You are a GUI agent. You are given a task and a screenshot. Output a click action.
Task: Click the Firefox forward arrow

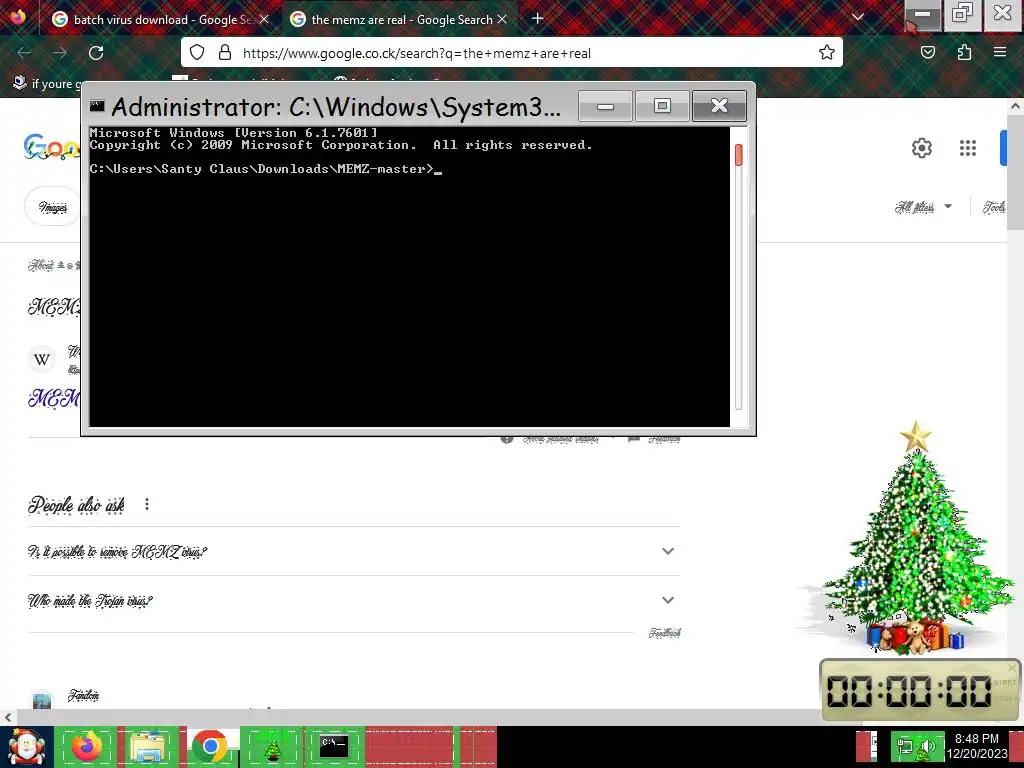coord(60,52)
